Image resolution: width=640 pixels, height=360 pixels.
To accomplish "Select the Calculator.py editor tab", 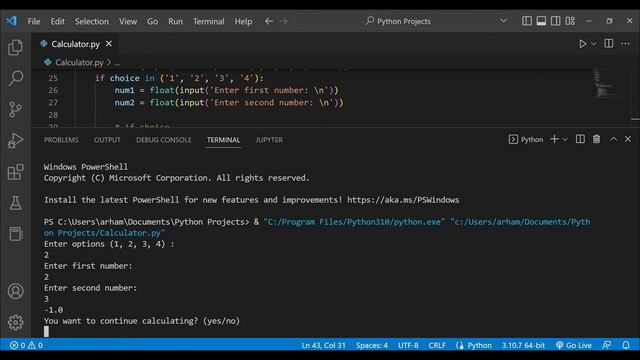I will pos(75,44).
